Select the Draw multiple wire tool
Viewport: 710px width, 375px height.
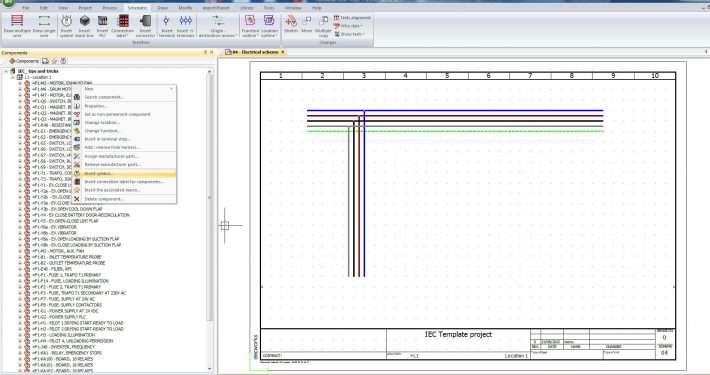pos(17,25)
